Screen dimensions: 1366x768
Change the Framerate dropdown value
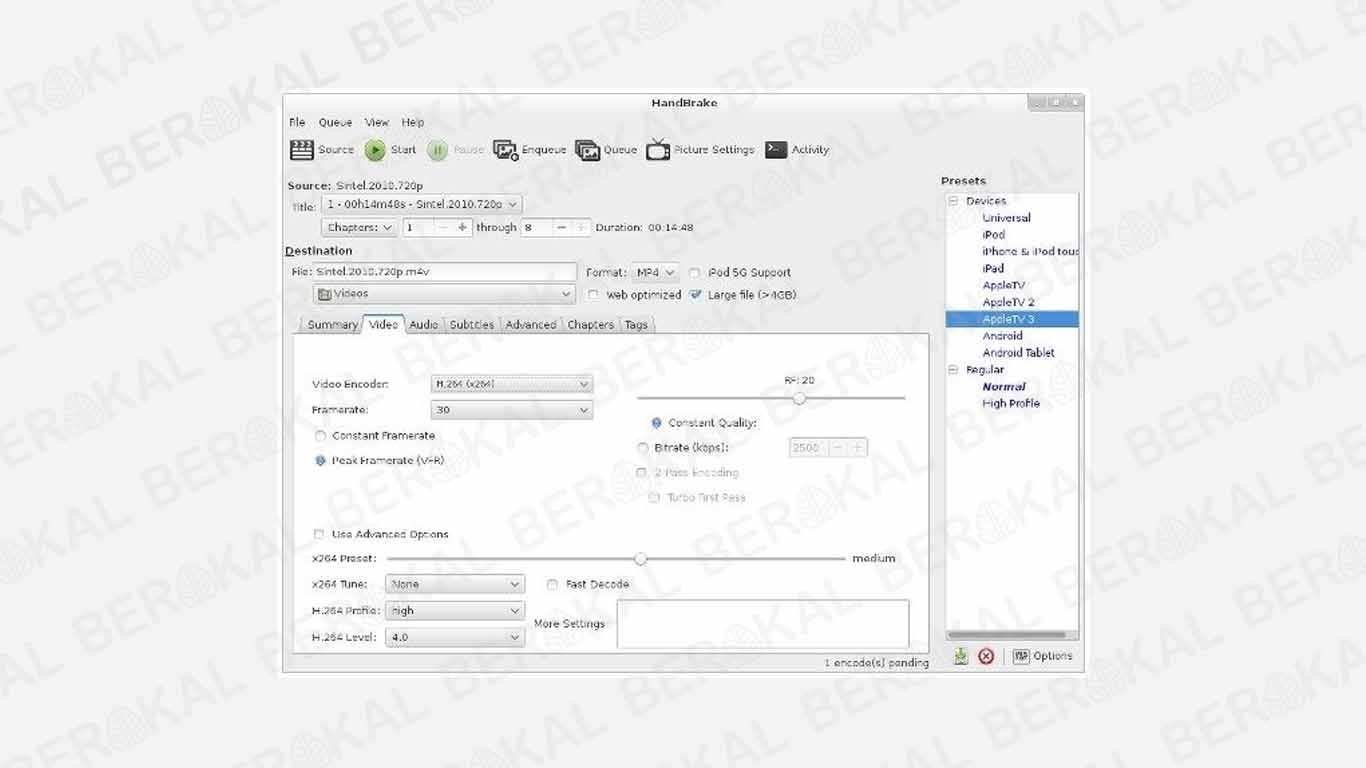(x=511, y=410)
